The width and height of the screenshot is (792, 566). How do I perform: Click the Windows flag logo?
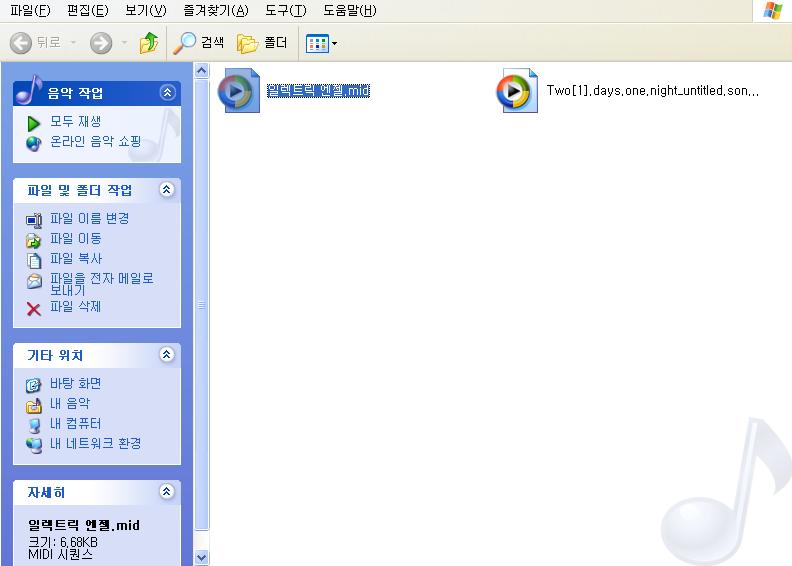pyautogui.click(x=773, y=10)
